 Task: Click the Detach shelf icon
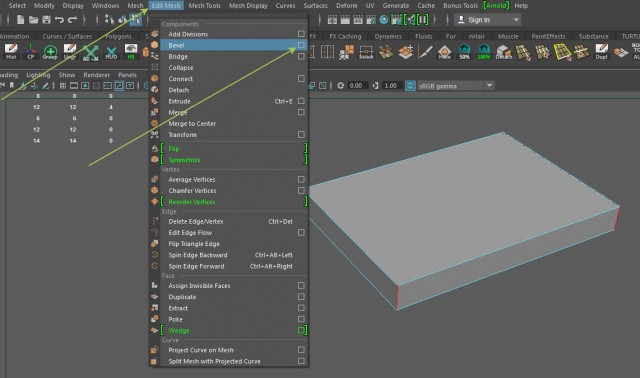click(x=504, y=52)
